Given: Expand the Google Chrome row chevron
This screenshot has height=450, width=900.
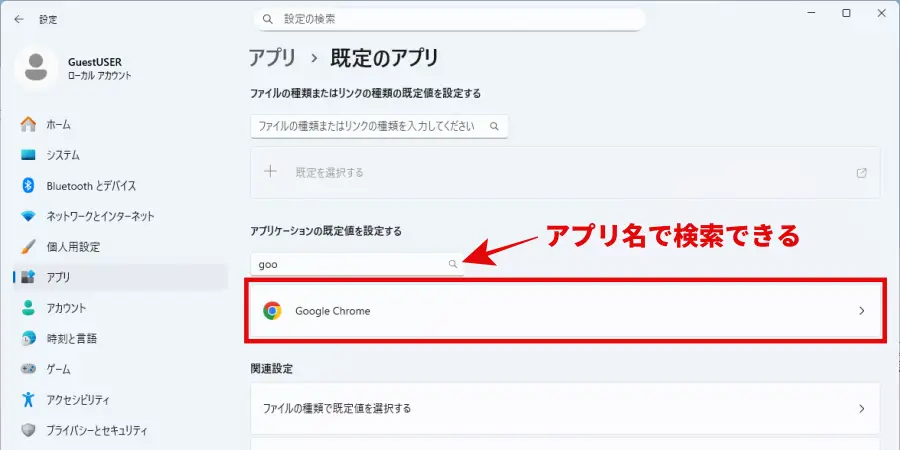Looking at the screenshot, I should pyautogui.click(x=862, y=311).
